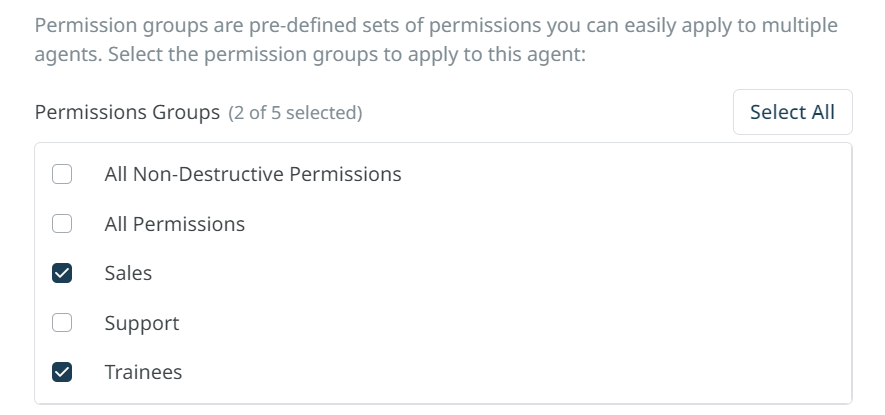Tick the Support permission group checkbox
Viewport: 885px width, 415px height.
point(62,323)
